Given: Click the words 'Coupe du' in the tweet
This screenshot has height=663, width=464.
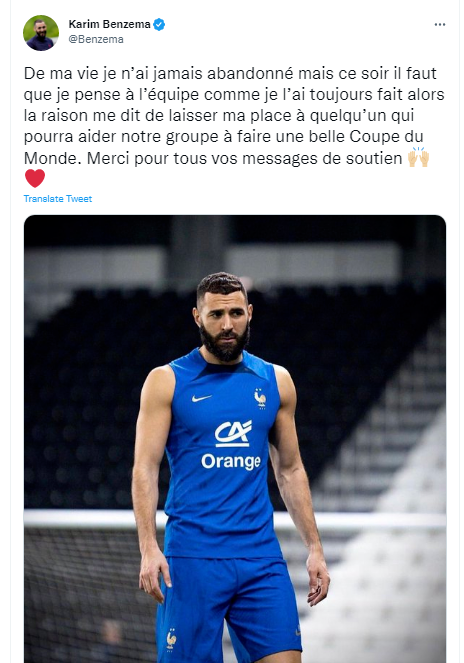Looking at the screenshot, I should pyautogui.click(x=386, y=137).
